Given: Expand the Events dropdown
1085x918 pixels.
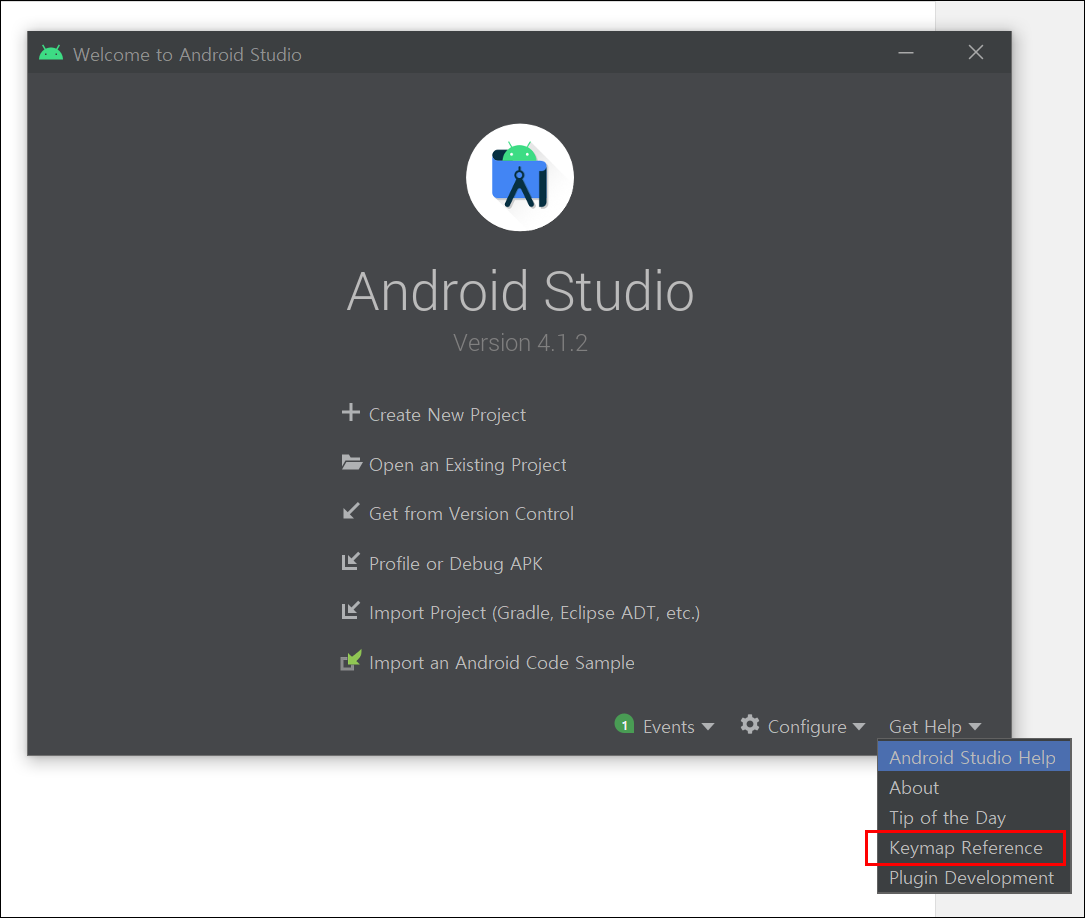Looking at the screenshot, I should [x=678, y=726].
